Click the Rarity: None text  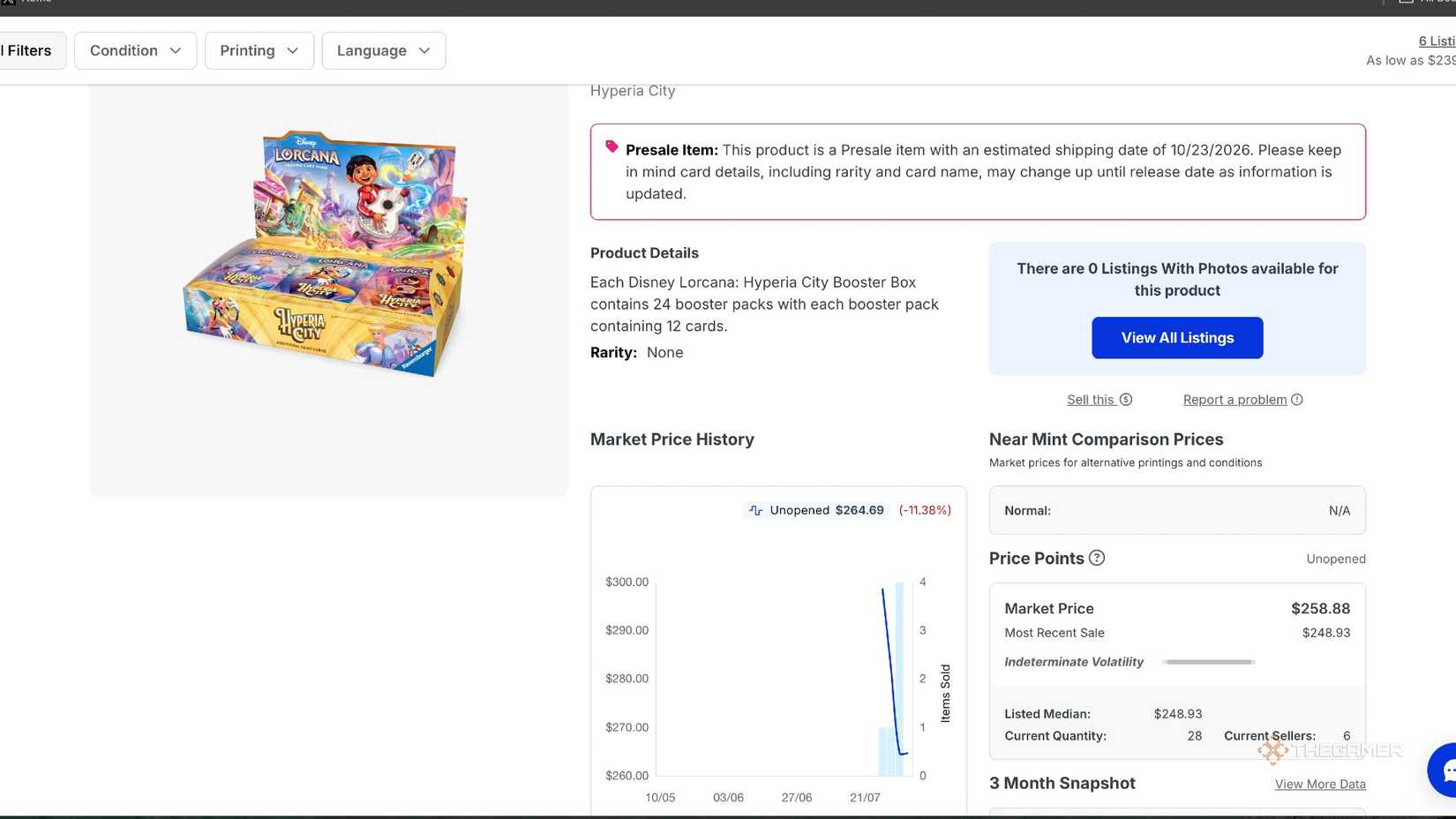click(x=637, y=352)
